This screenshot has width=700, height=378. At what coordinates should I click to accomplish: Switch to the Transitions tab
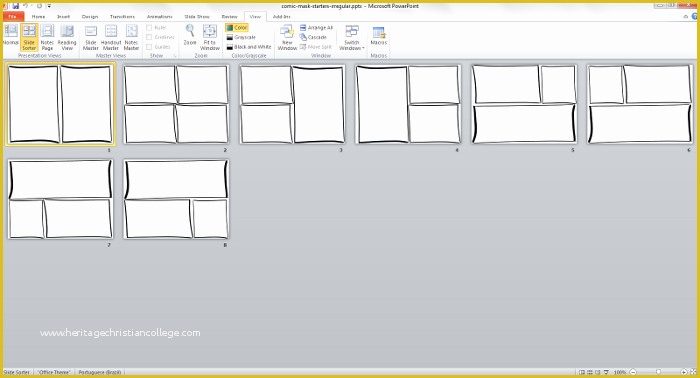[x=122, y=17]
